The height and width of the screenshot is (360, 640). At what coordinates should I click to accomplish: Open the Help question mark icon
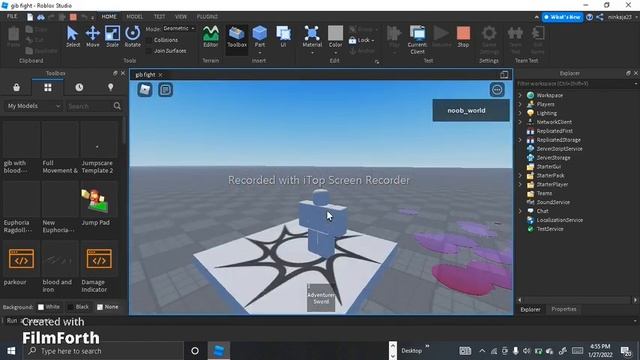click(x=589, y=17)
